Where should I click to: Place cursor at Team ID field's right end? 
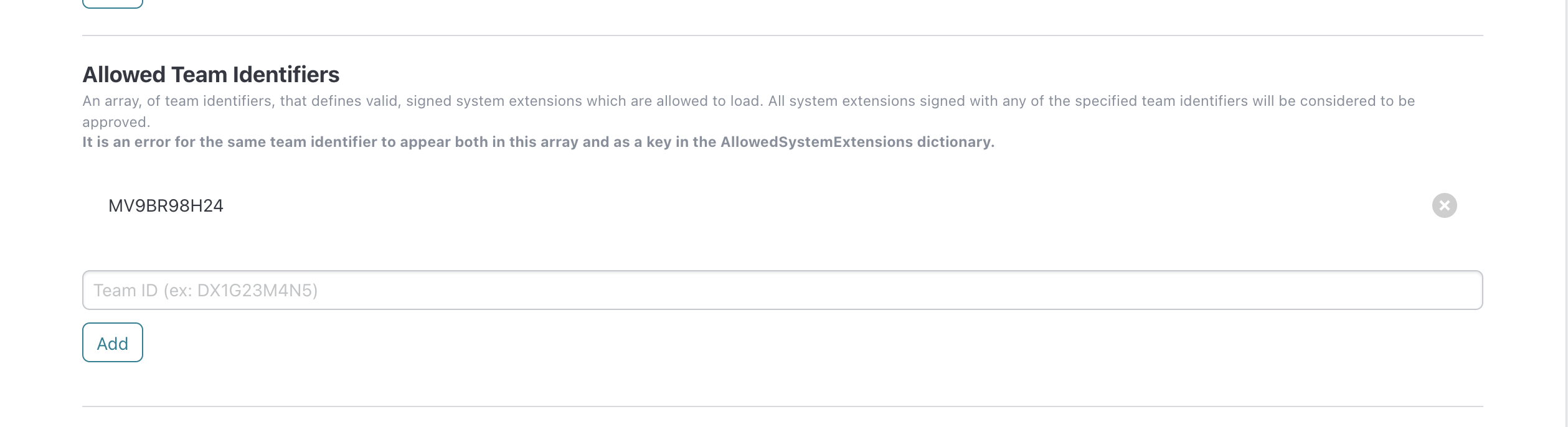click(x=1470, y=290)
